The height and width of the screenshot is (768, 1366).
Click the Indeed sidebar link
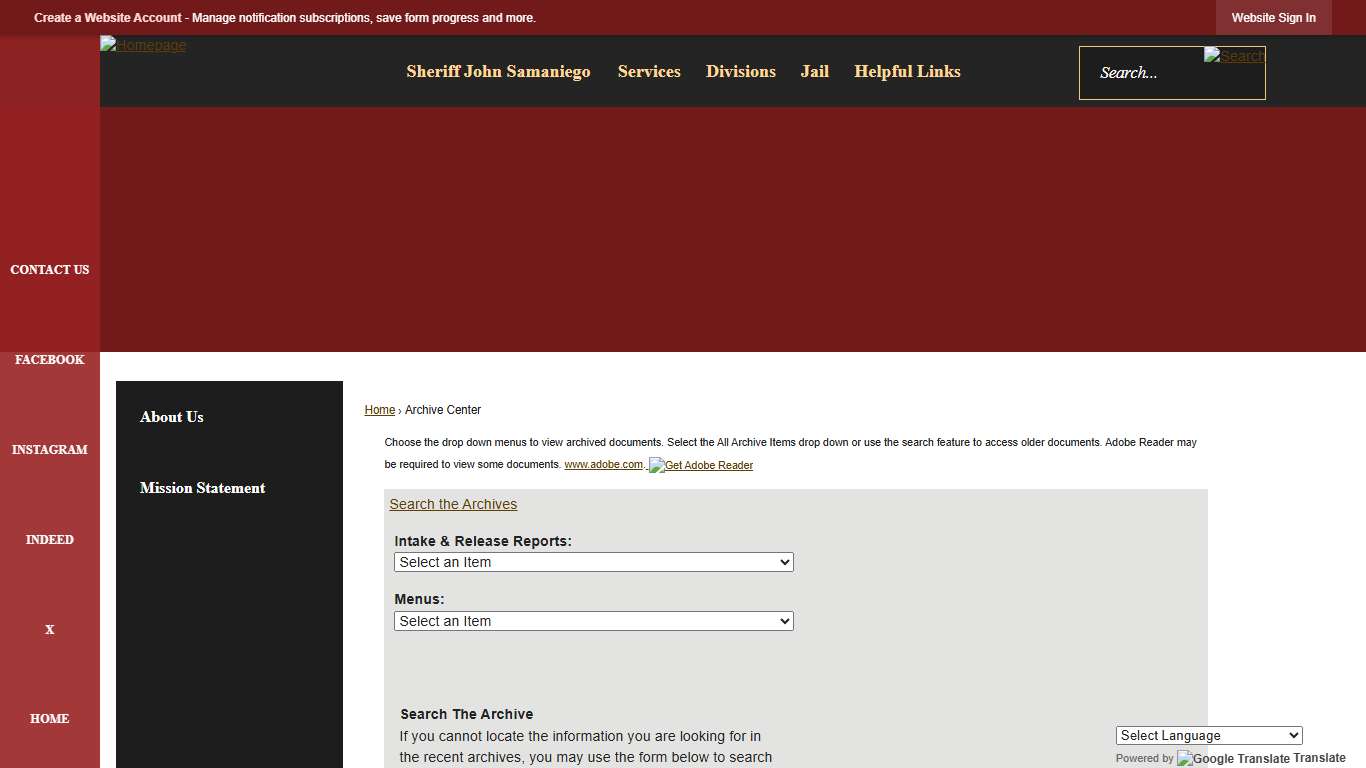(49, 539)
